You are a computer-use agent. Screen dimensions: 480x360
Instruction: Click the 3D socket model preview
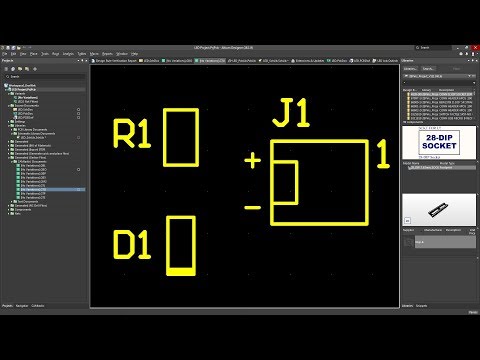(439, 210)
